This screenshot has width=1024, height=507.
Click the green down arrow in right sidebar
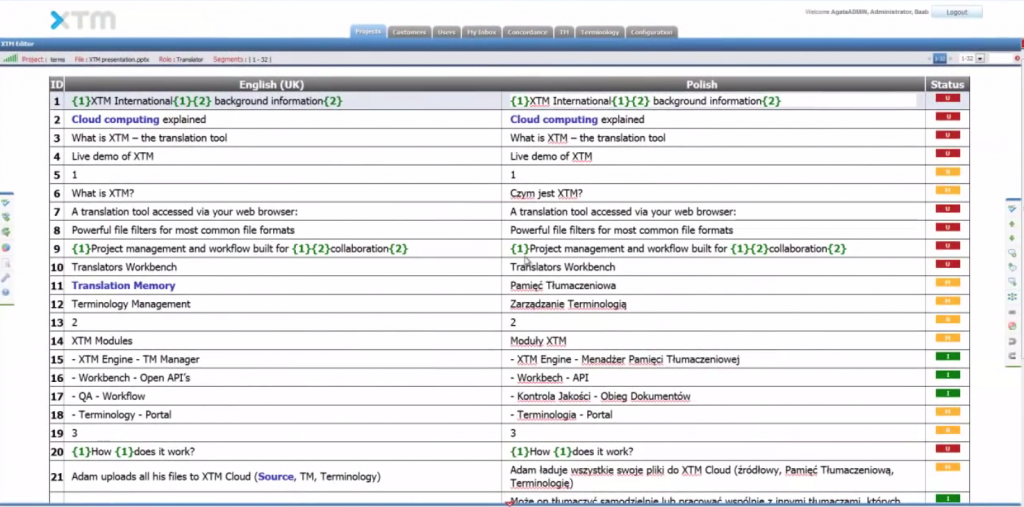tap(1012, 238)
